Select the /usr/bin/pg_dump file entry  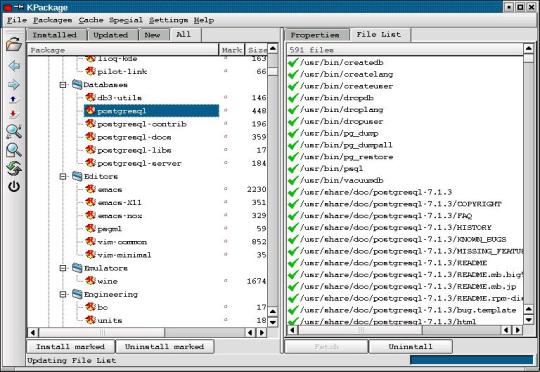click(x=339, y=133)
